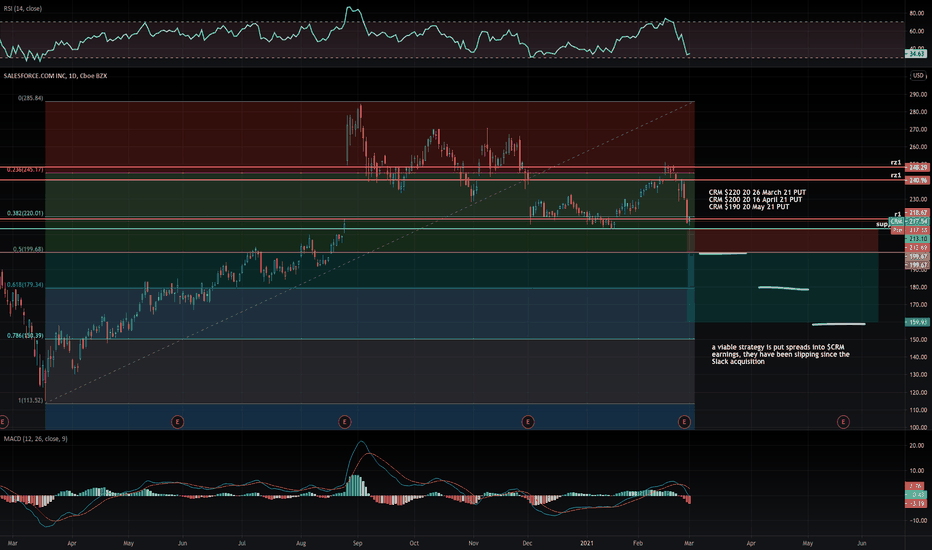Click the 100.00 price scale value
932x550 pixels.
918,428
